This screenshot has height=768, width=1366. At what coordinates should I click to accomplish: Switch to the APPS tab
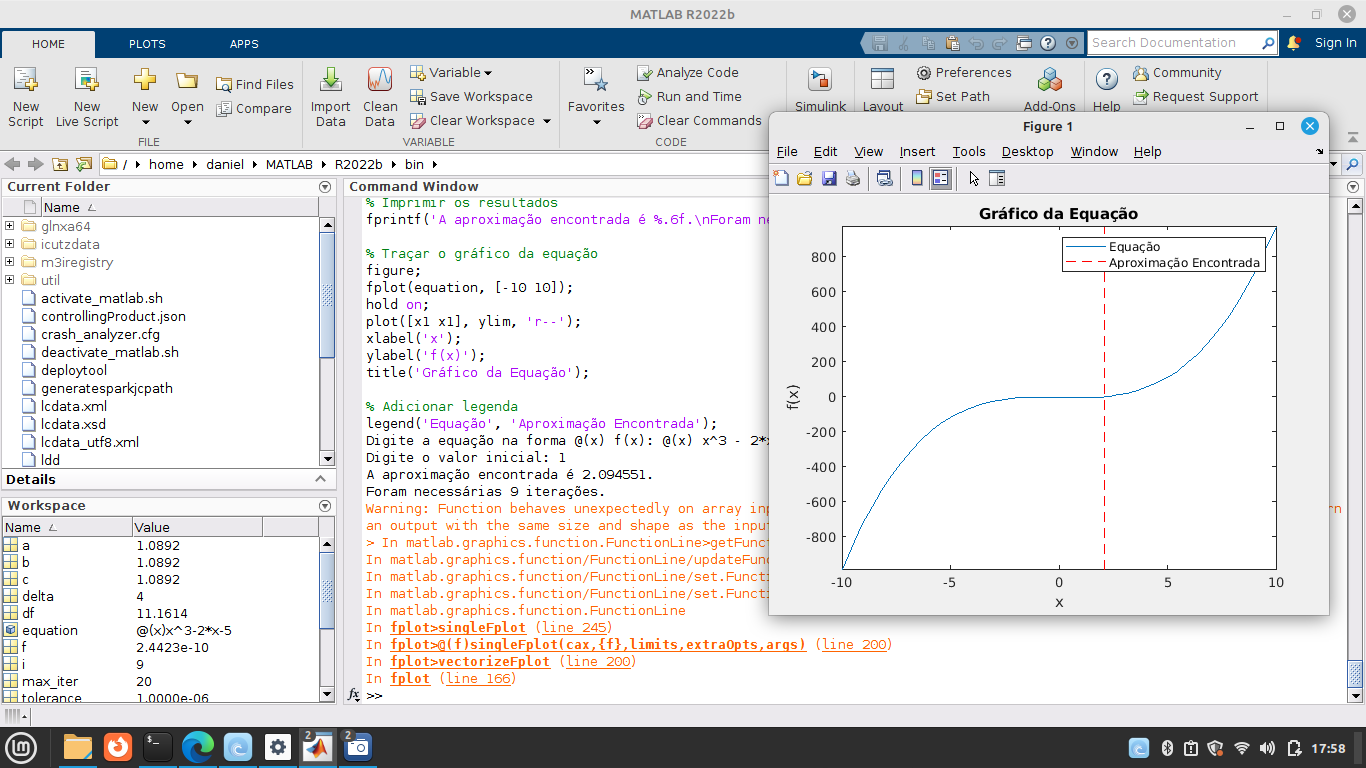point(244,44)
